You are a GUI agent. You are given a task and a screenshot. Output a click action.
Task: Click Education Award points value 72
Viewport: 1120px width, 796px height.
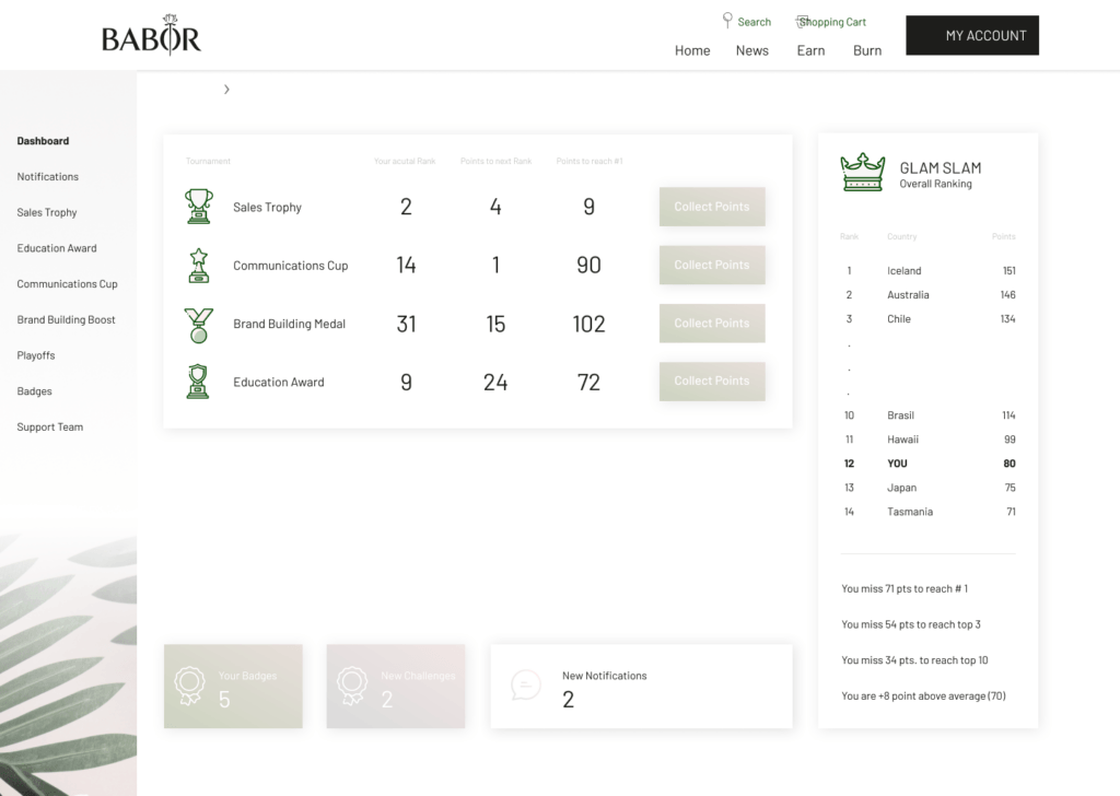(x=589, y=382)
